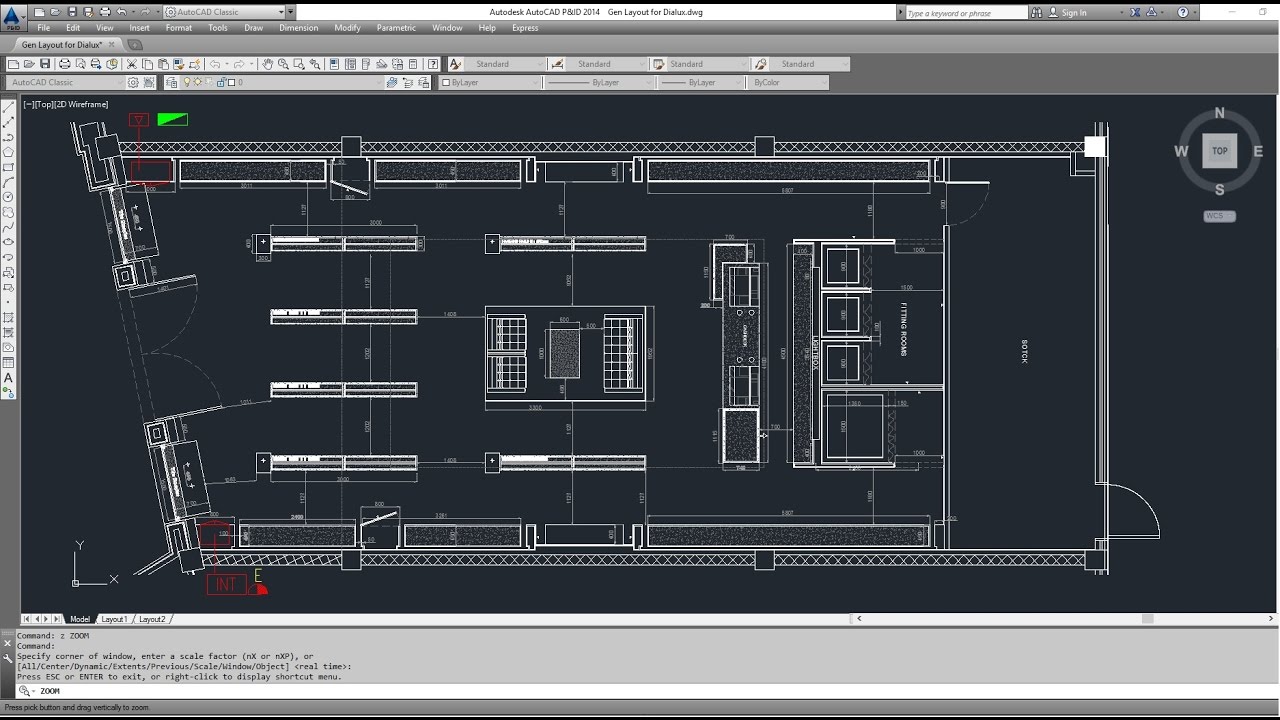Select the Arc draw tool

pyautogui.click(x=9, y=182)
